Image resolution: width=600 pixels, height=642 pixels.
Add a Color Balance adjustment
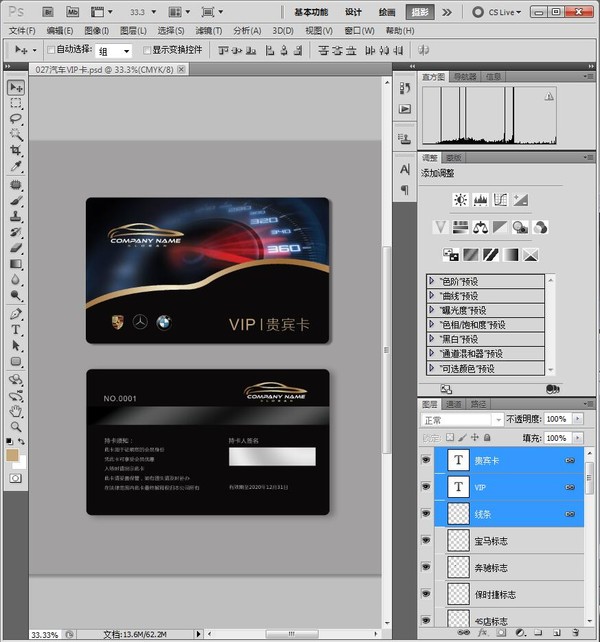pyautogui.click(x=480, y=227)
